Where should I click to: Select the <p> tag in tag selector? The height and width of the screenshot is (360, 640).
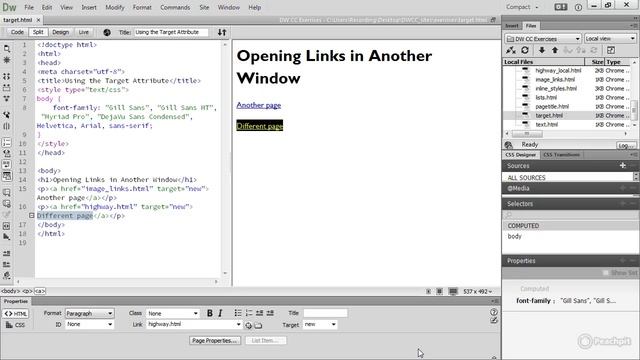point(27,291)
